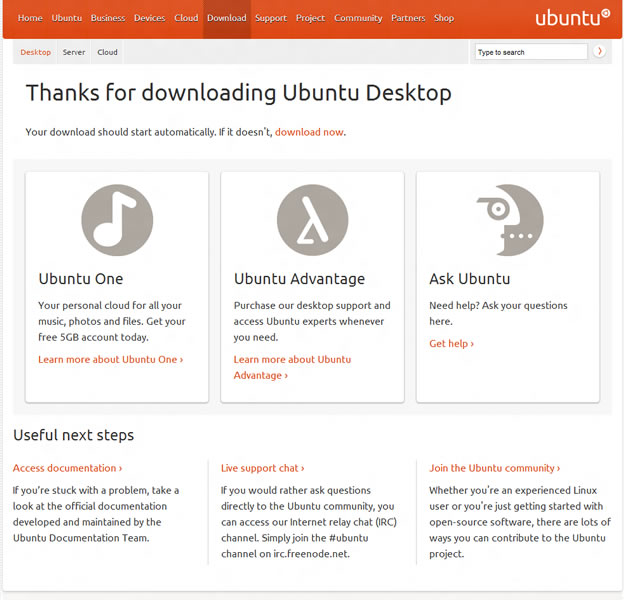Visit the Shop navigation item
This screenshot has width=625, height=600.
[444, 18]
